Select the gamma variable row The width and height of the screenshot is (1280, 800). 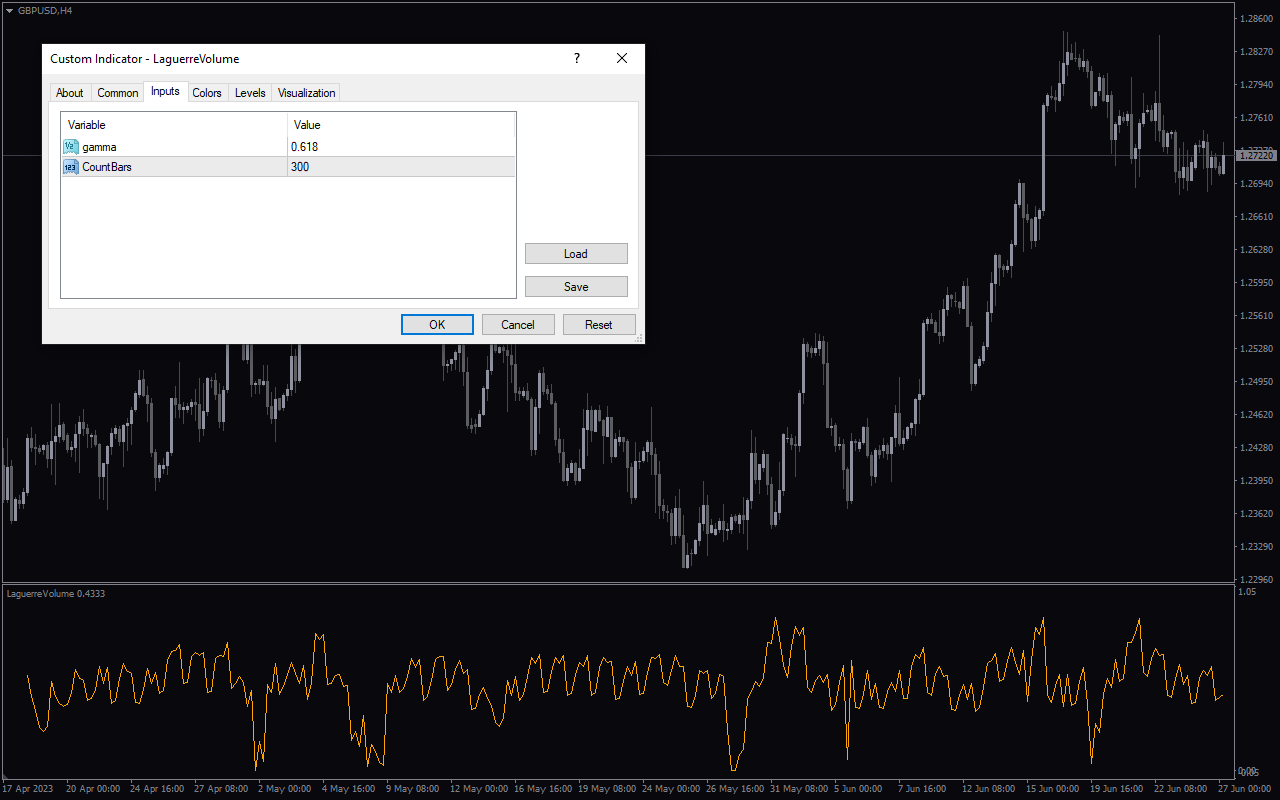coord(288,147)
